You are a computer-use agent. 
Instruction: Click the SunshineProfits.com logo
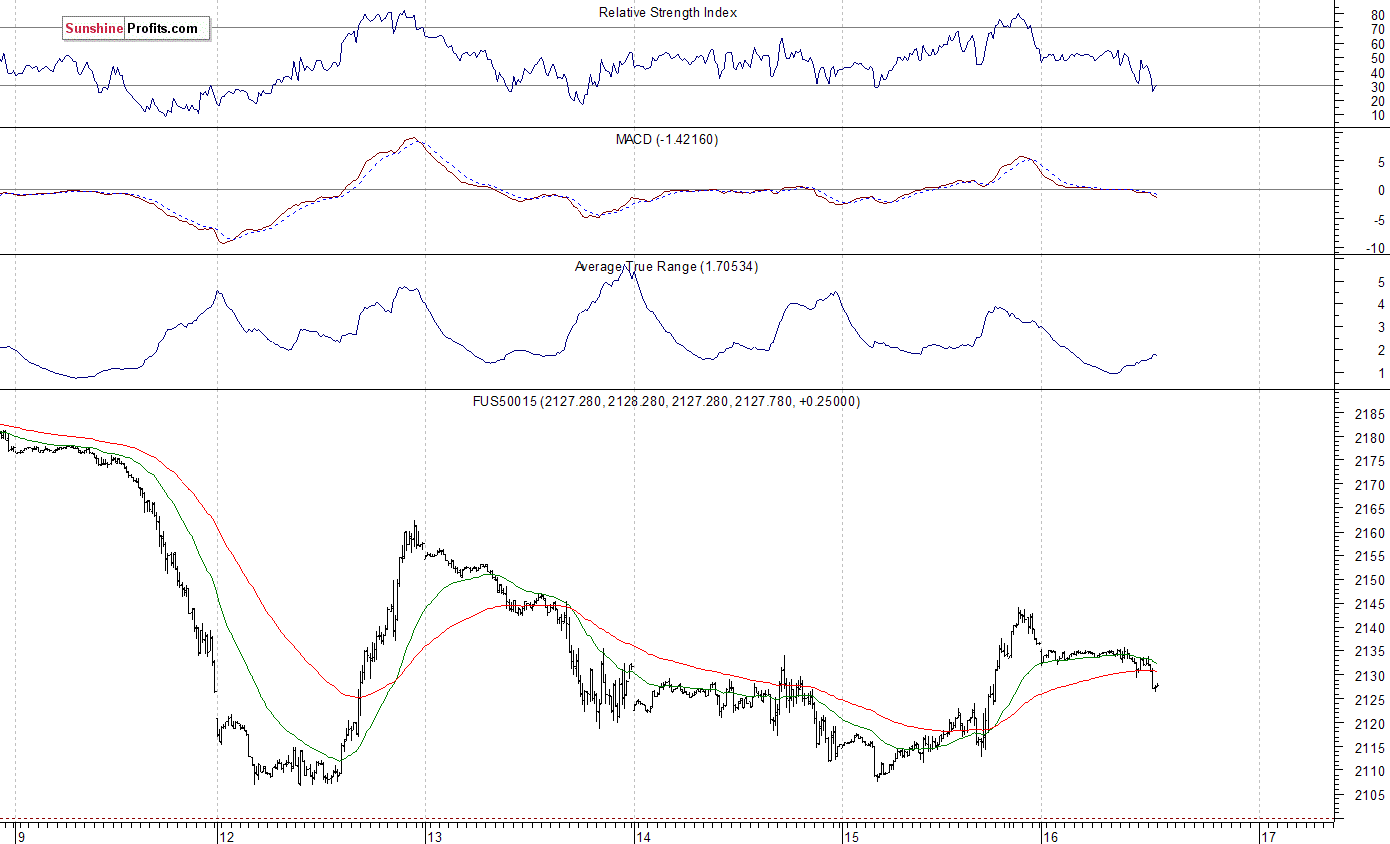coord(136,29)
